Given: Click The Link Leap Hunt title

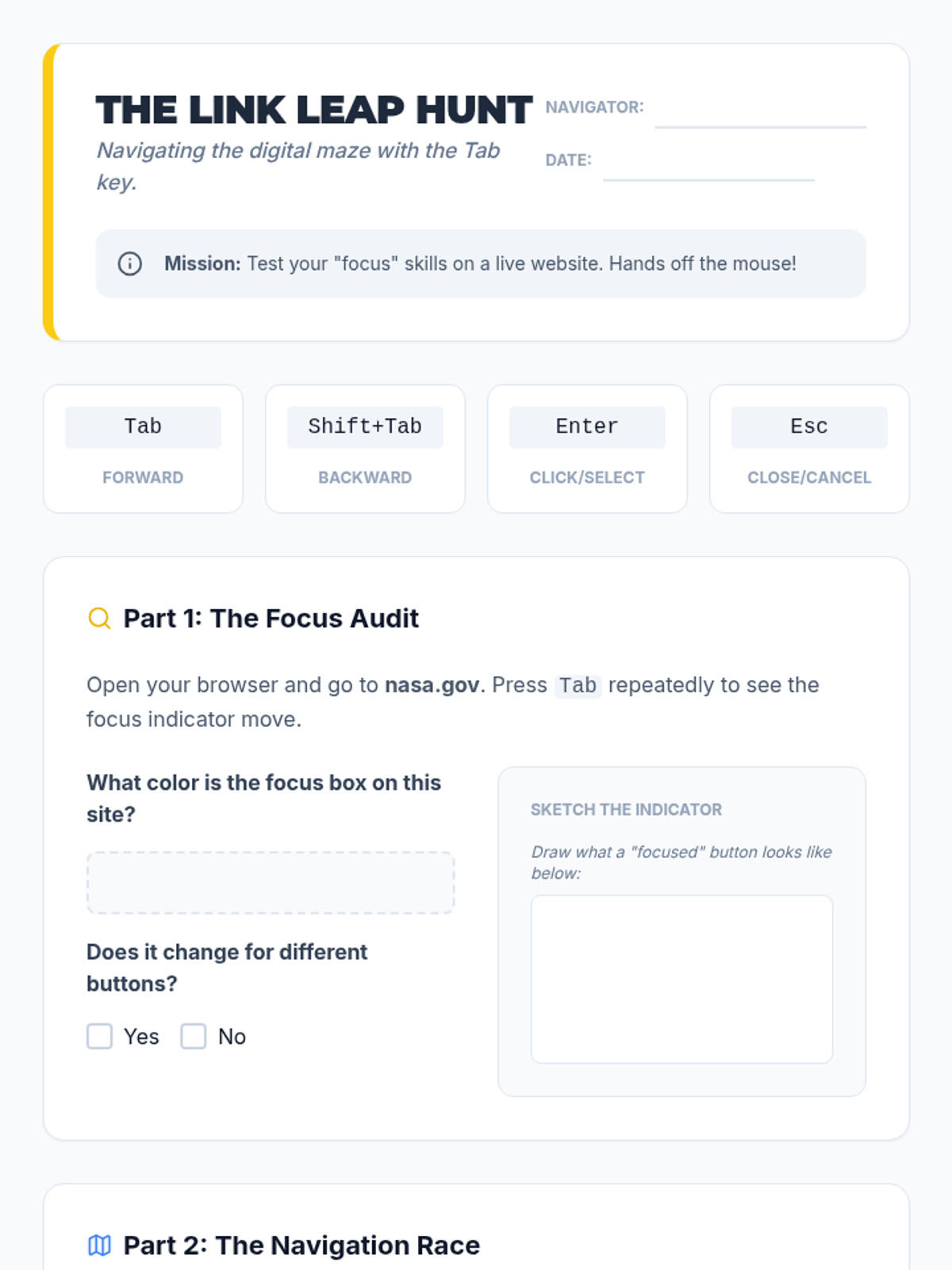Looking at the screenshot, I should coord(313,110).
